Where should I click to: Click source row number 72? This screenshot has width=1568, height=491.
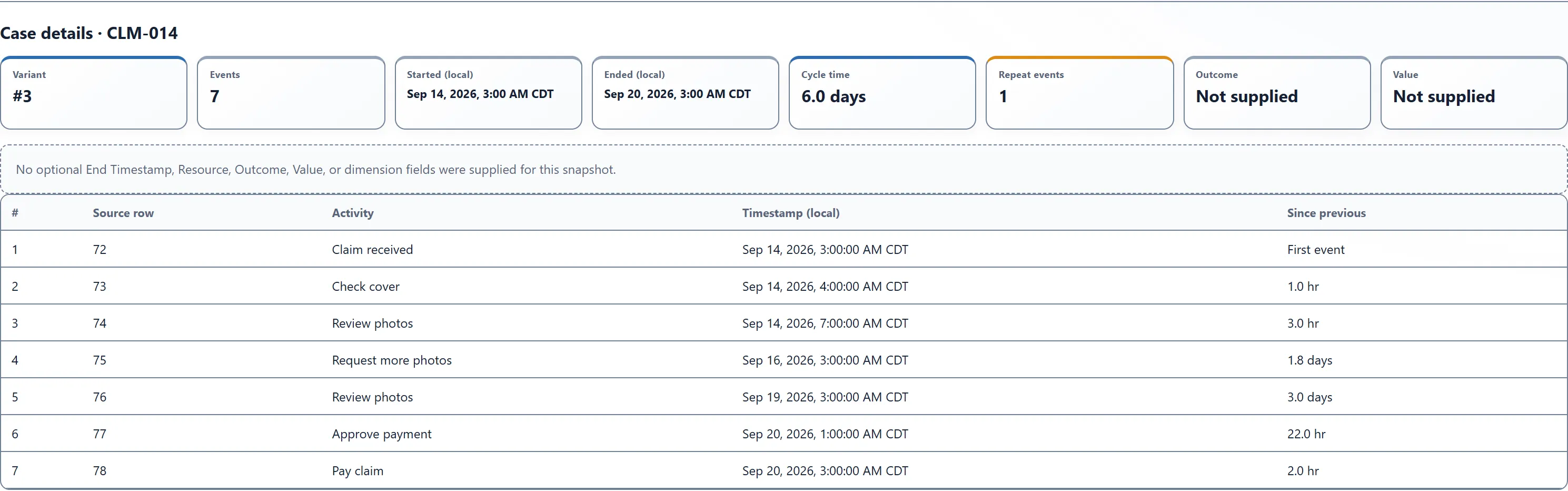(x=99, y=250)
